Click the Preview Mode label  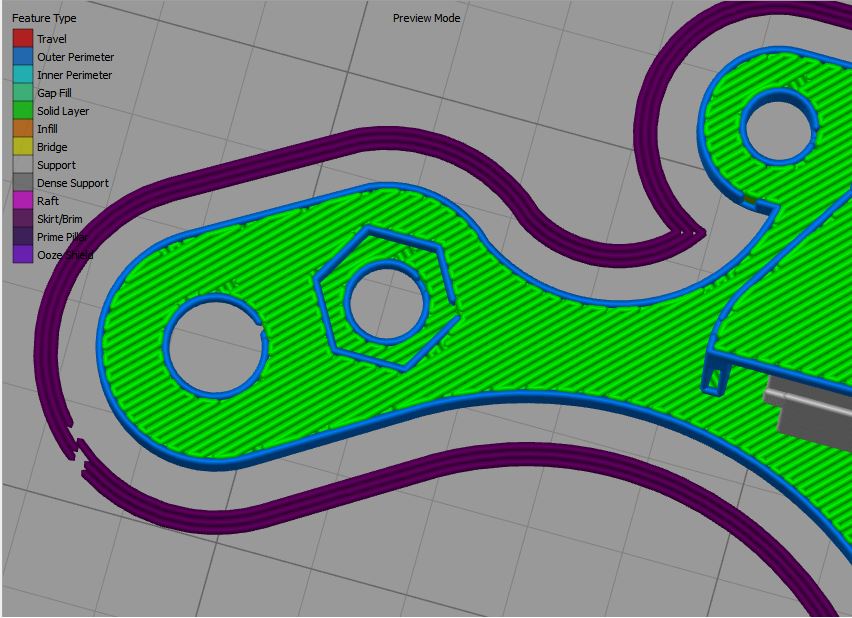426,18
